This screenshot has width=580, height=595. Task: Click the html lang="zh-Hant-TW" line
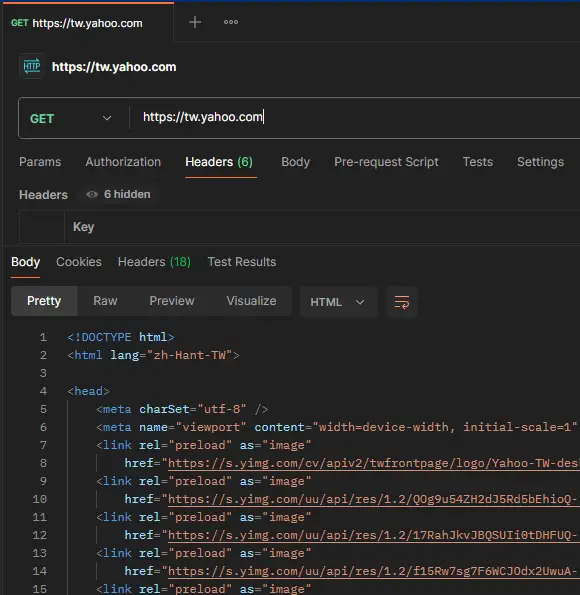[153, 355]
